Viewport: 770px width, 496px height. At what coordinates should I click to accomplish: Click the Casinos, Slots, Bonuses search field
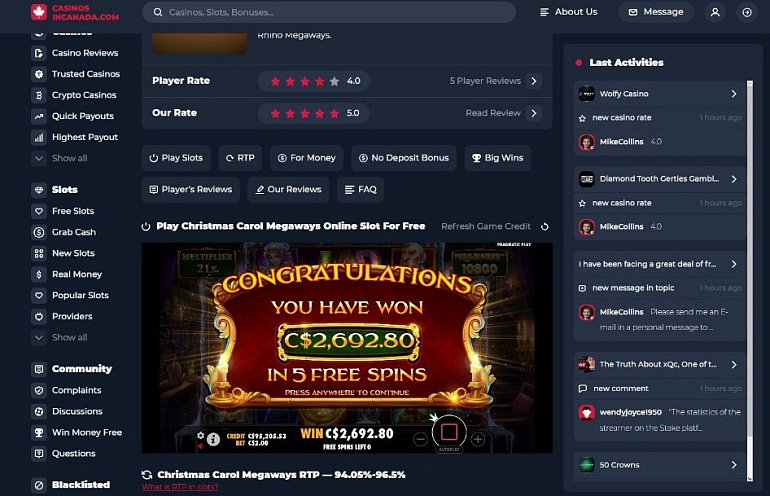pyautogui.click(x=329, y=12)
